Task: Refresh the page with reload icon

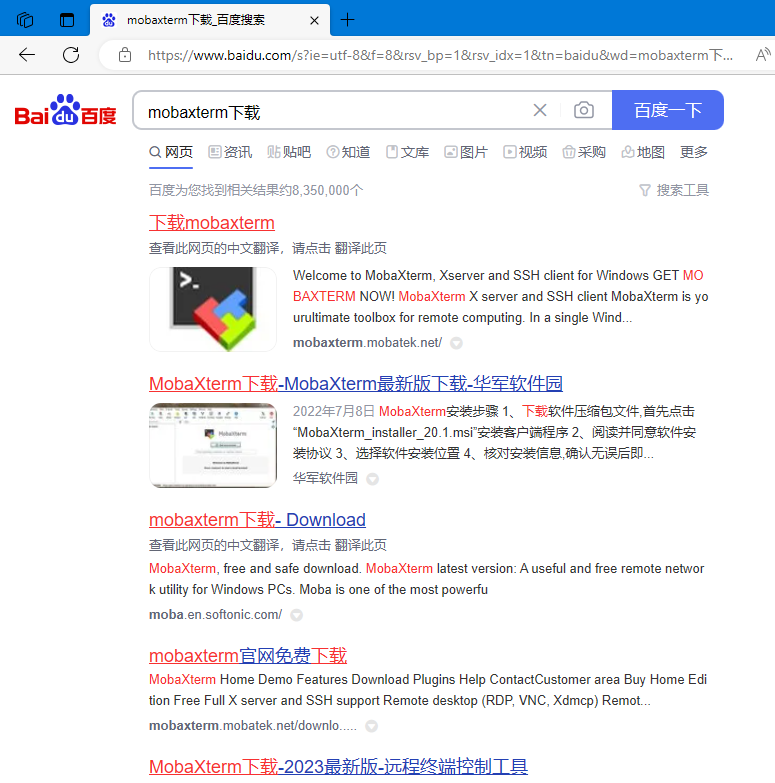Action: point(71,55)
